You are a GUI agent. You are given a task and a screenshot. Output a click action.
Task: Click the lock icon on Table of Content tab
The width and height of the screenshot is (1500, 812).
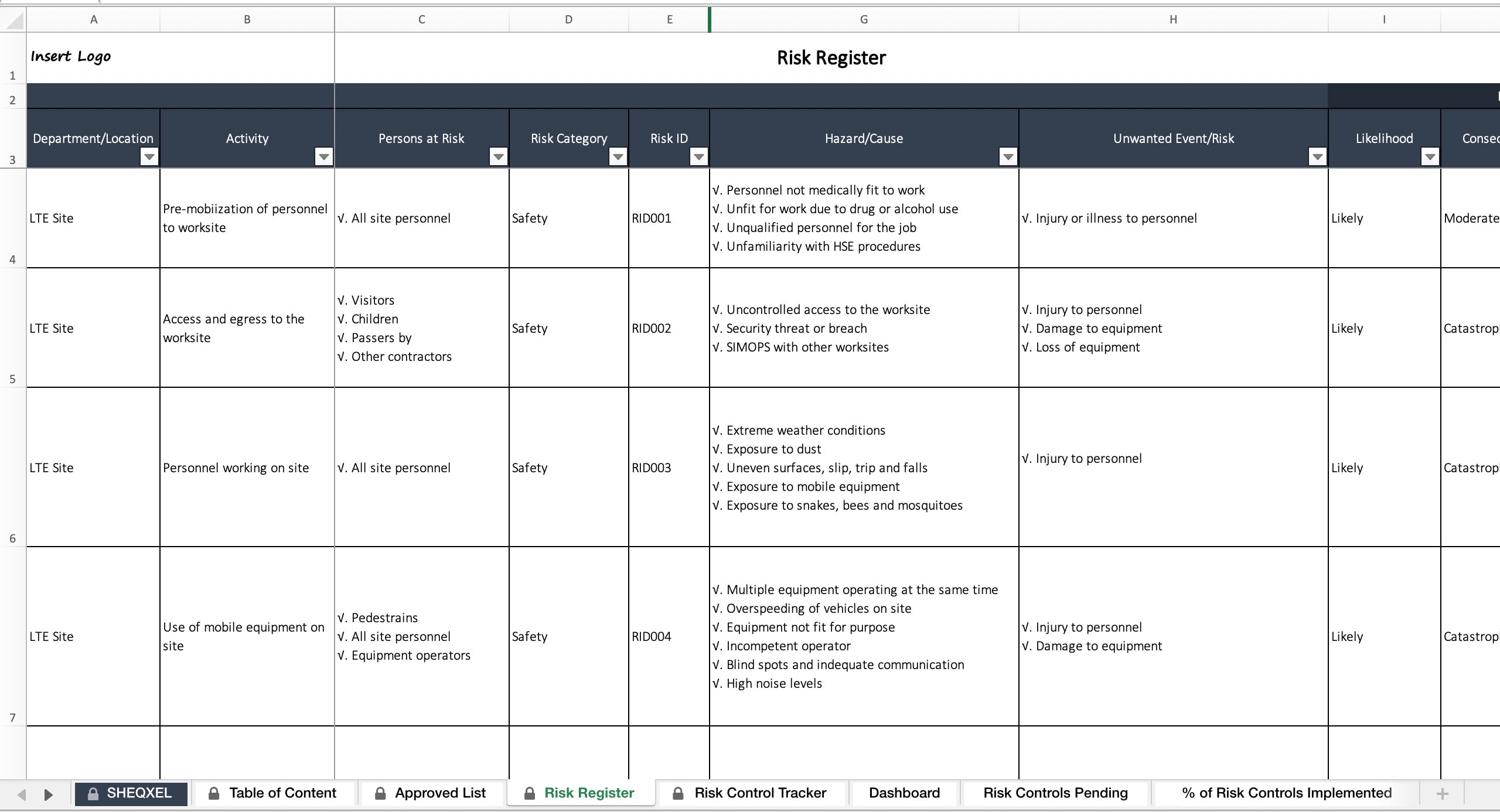213,793
